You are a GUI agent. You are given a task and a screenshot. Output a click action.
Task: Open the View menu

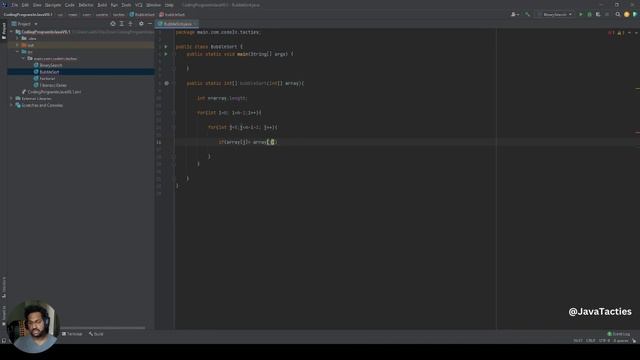click(x=37, y=5)
